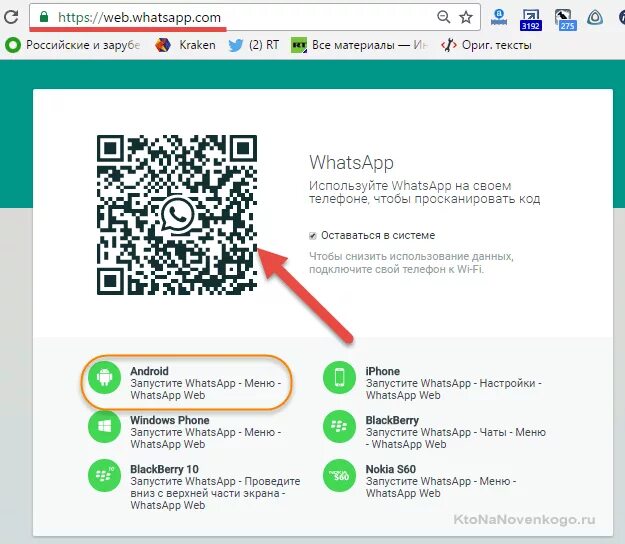Viewport: 625px width, 544px height.
Task: Click the 'Android' platform title
Action: coord(149,371)
